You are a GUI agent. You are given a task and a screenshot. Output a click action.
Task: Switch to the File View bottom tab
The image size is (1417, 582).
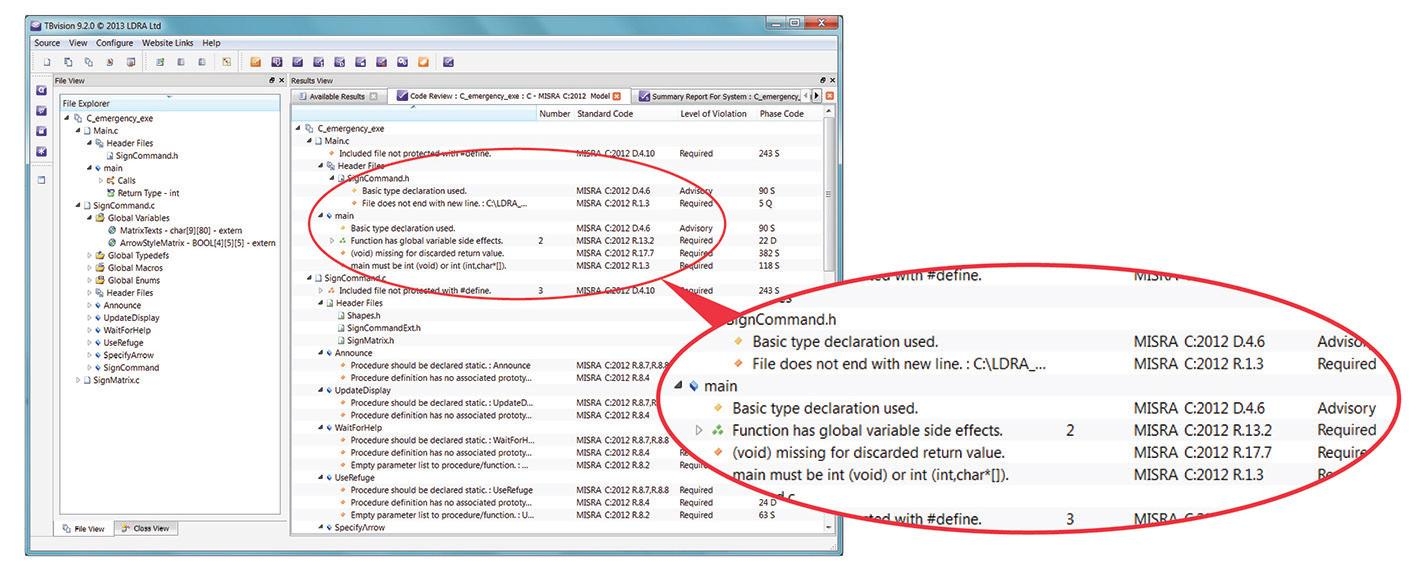click(x=83, y=529)
